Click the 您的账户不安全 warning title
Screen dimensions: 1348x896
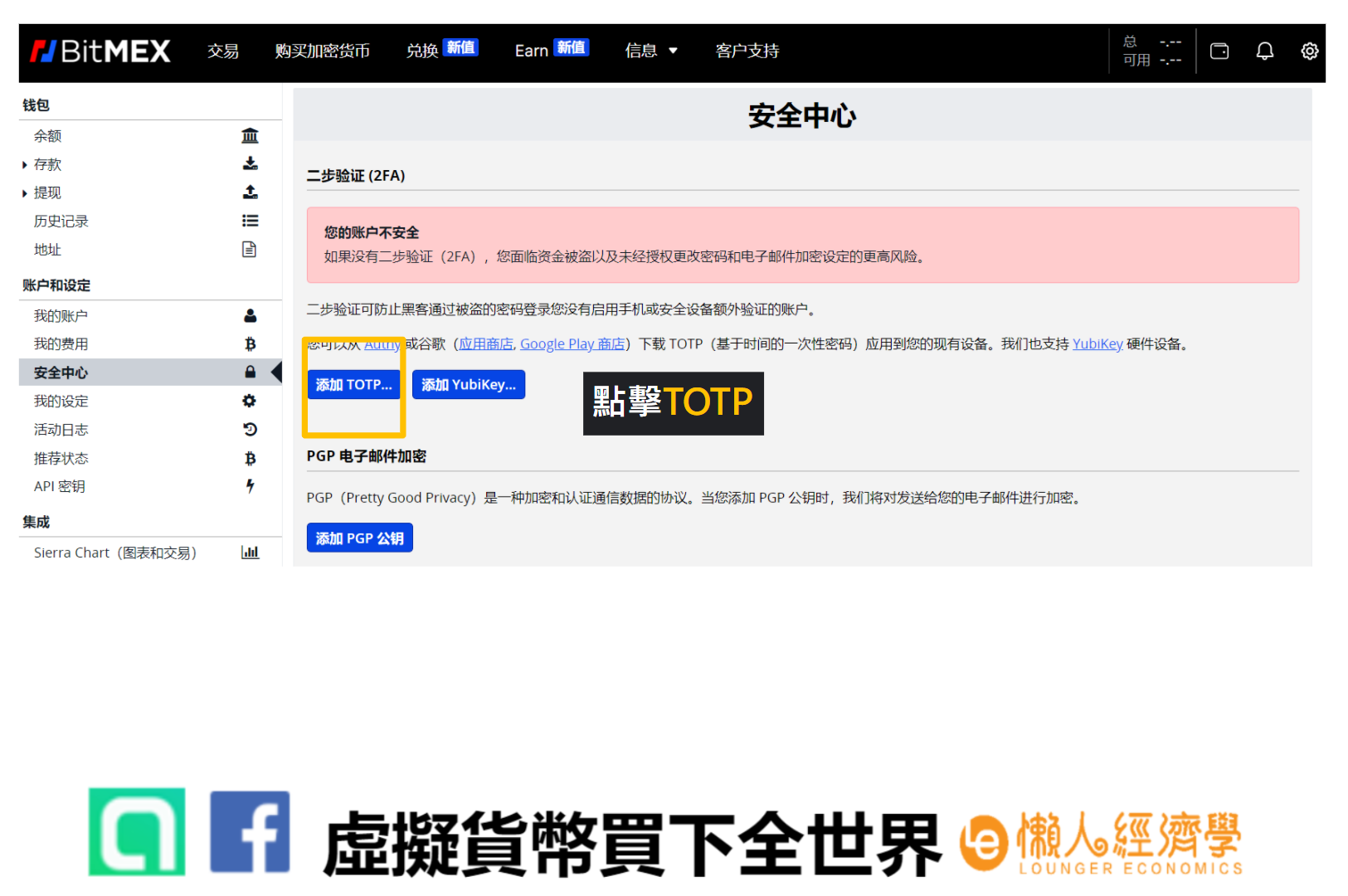[372, 232]
